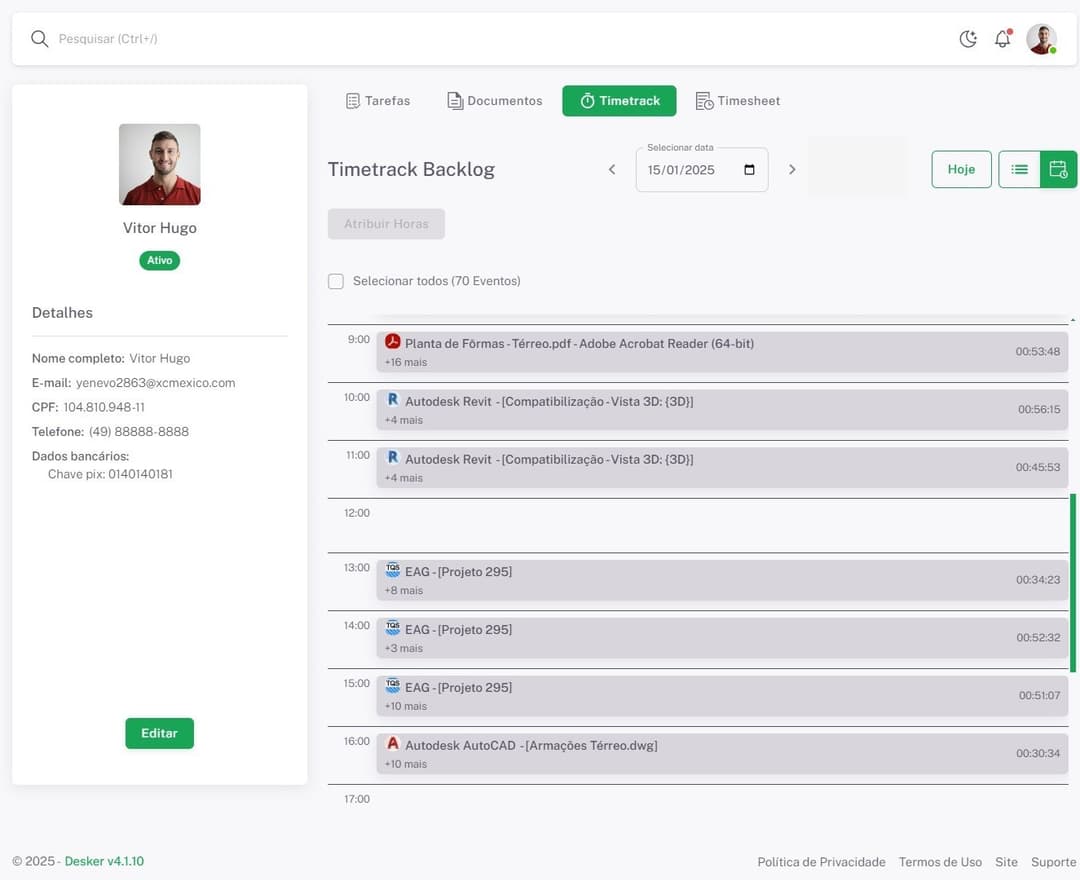The height and width of the screenshot is (880, 1080).
Task: Click the Atribuir Horas button
Action: [x=386, y=224]
